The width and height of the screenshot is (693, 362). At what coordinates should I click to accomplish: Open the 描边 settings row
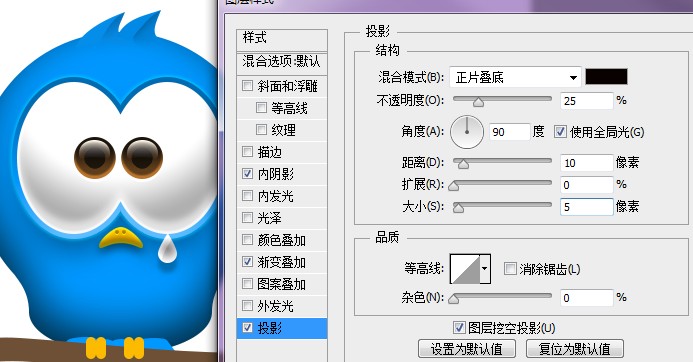click(x=282, y=152)
